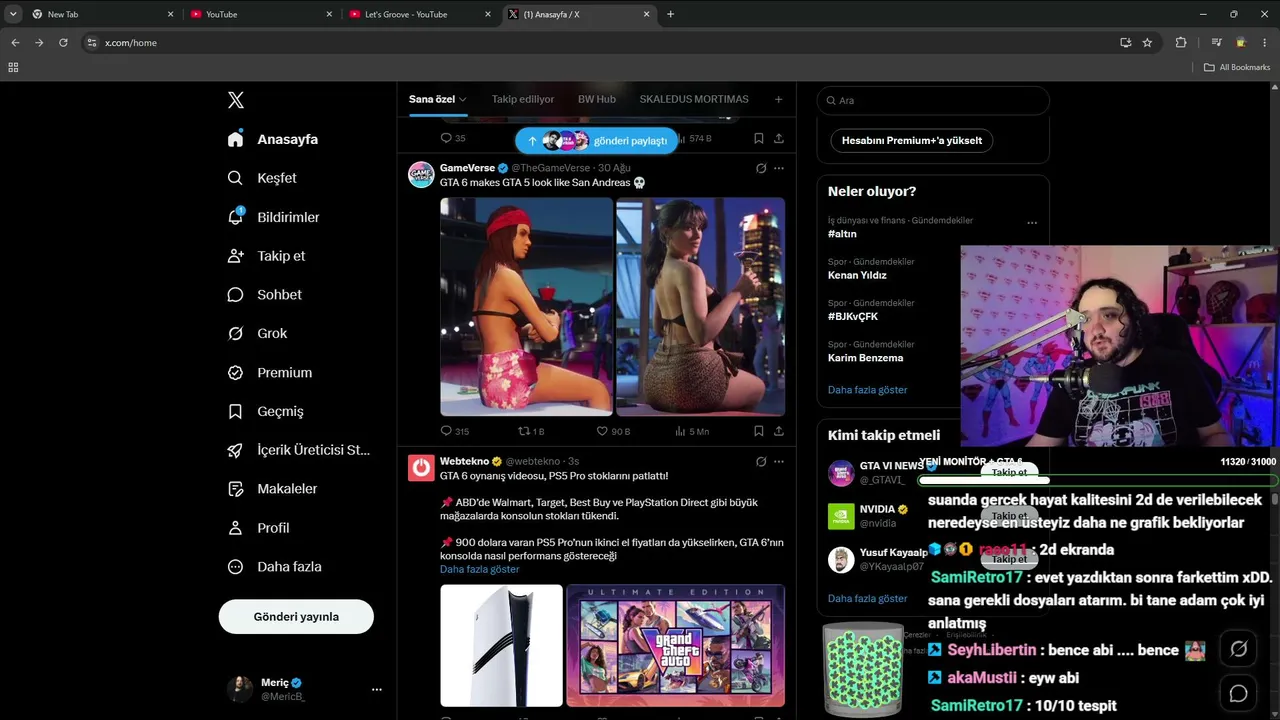1280x720 pixels.
Task: Click the Ara search field
Action: pyautogui.click(x=933, y=100)
